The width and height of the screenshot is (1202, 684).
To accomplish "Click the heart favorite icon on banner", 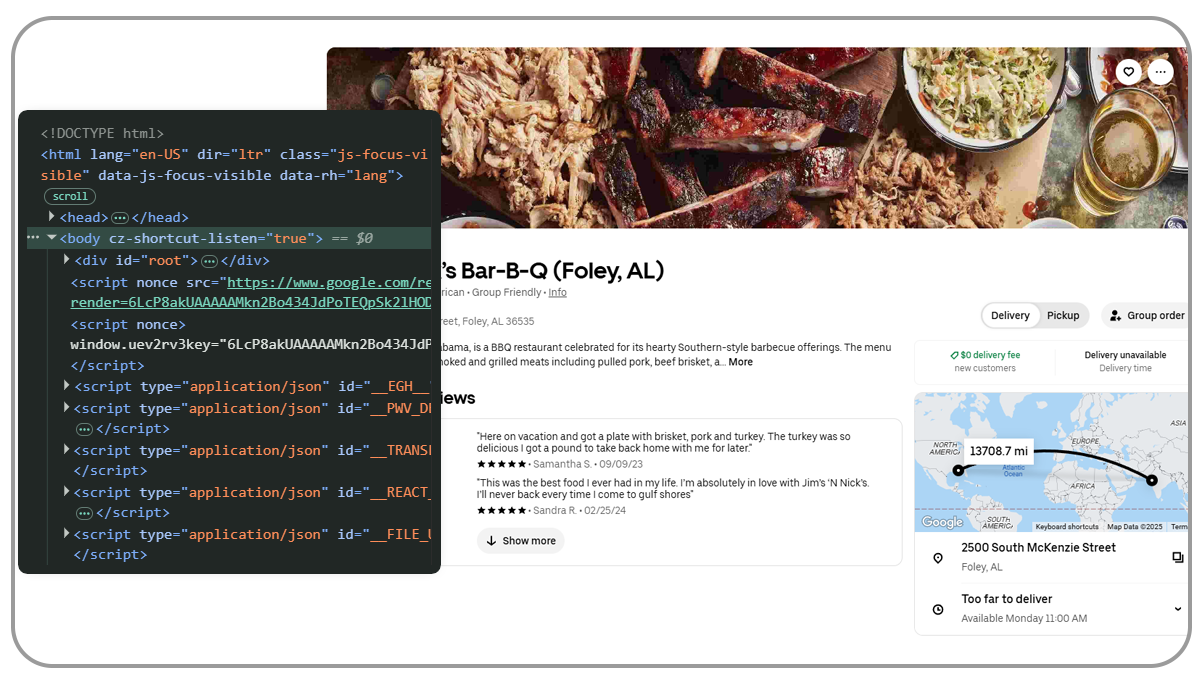I will click(1128, 71).
